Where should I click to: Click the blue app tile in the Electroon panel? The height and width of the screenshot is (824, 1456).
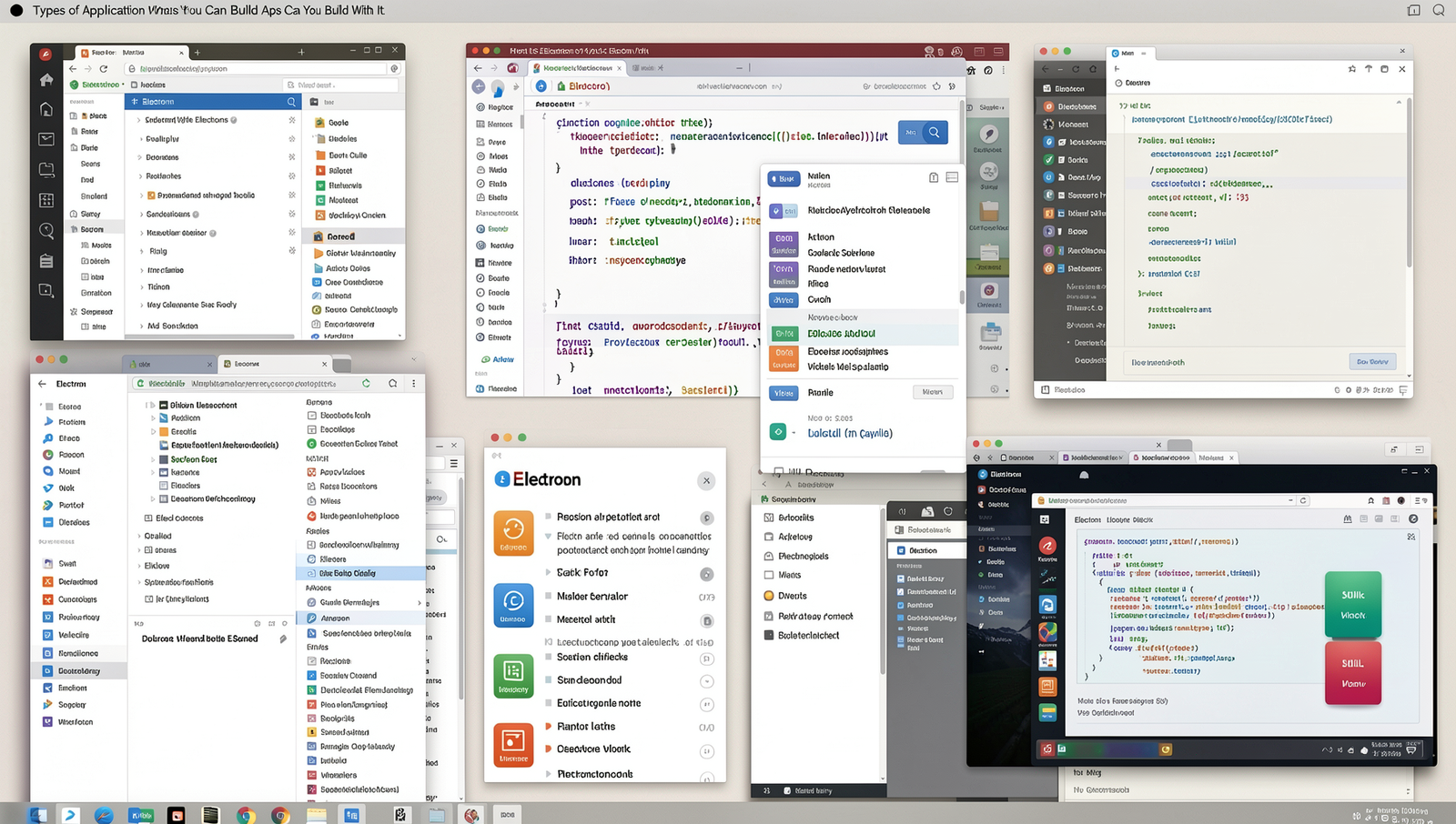513,606
